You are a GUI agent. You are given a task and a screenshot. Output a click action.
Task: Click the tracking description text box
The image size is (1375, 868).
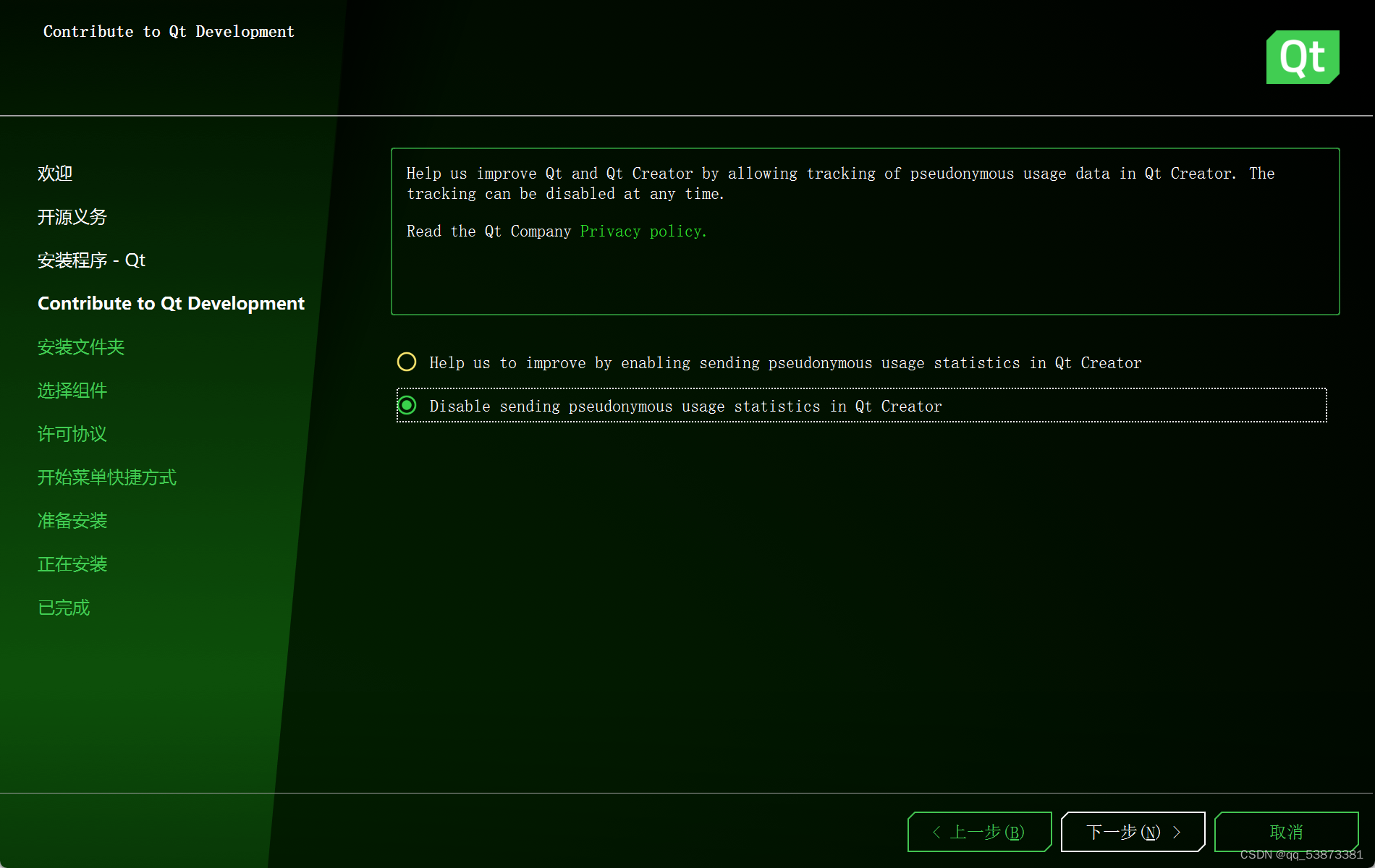pyautogui.click(x=865, y=231)
